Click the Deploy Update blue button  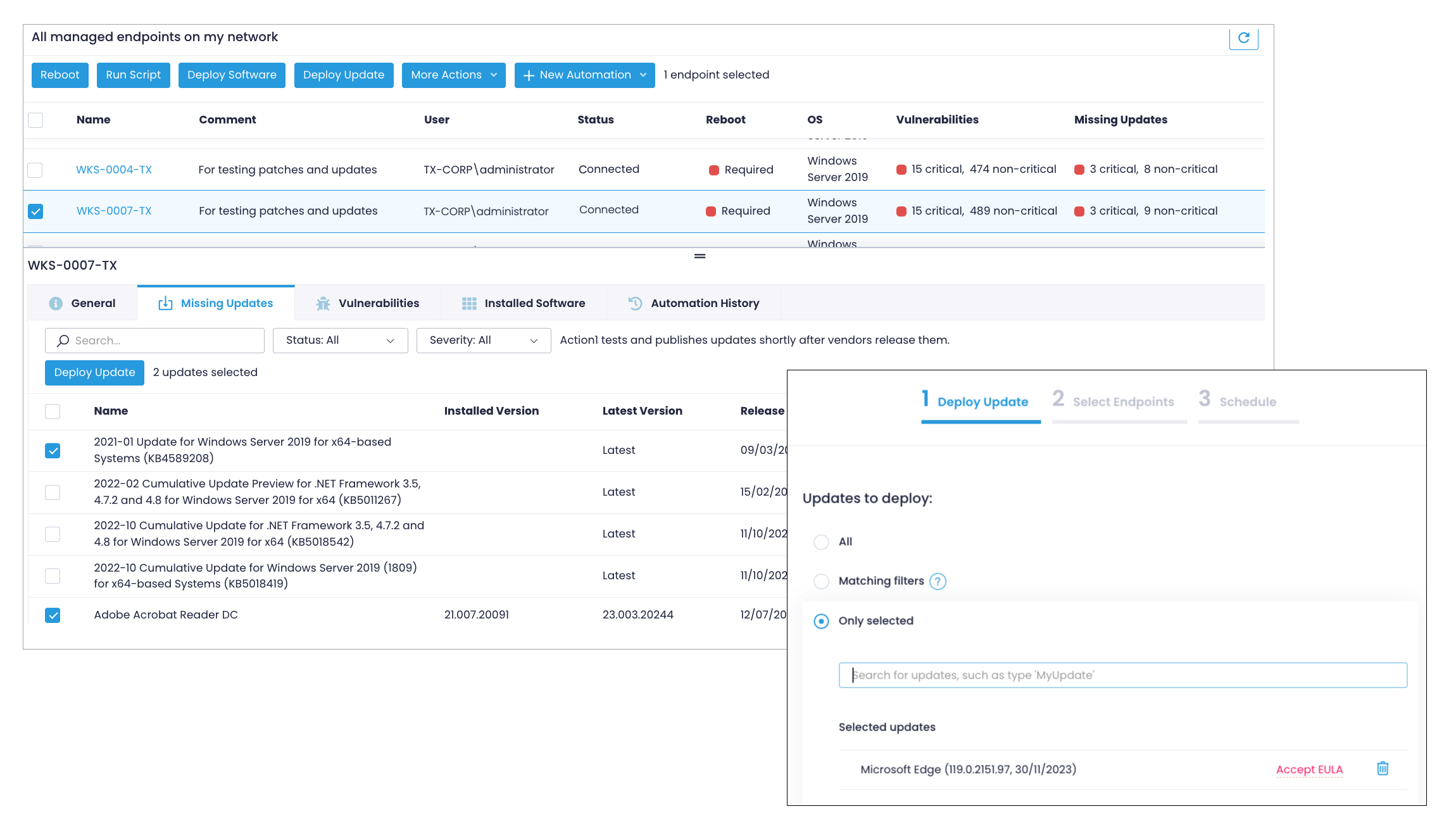coord(95,372)
